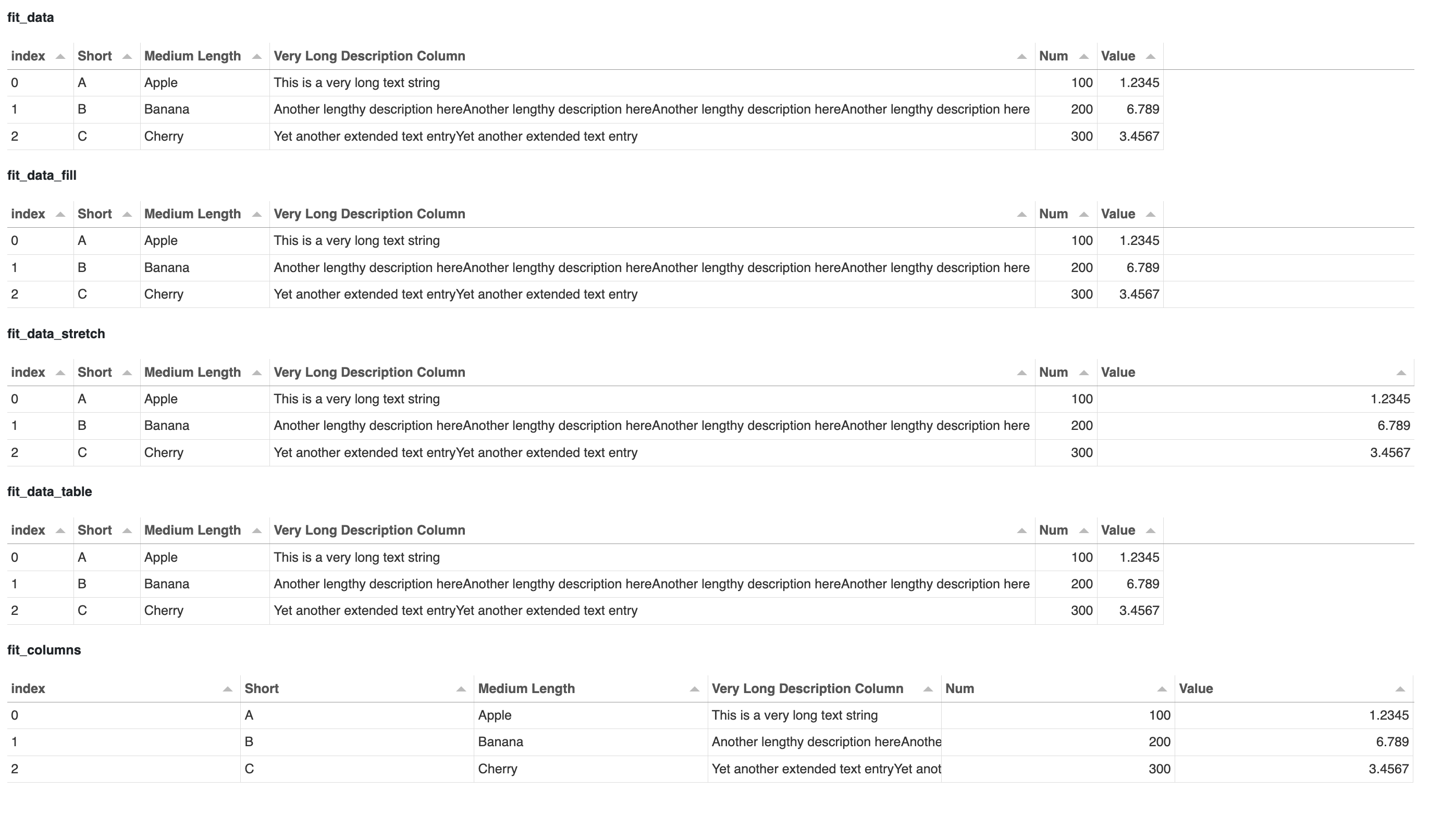
Task: Click Very Long Description Column header in fit_columns
Action: [807, 688]
